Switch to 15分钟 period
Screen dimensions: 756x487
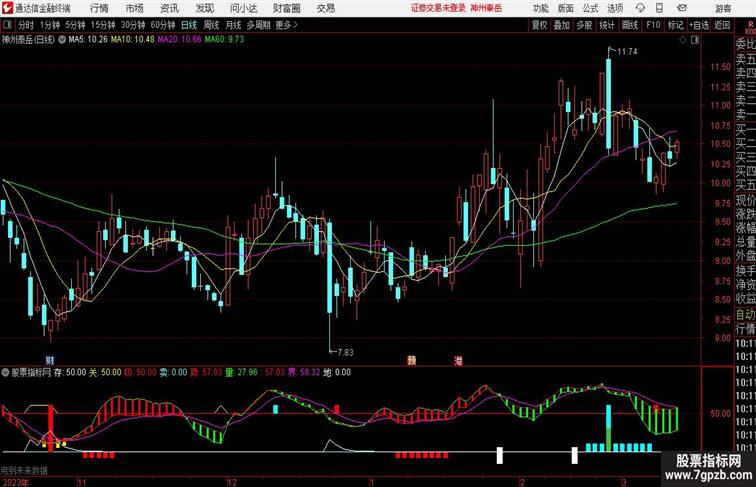coord(103,25)
